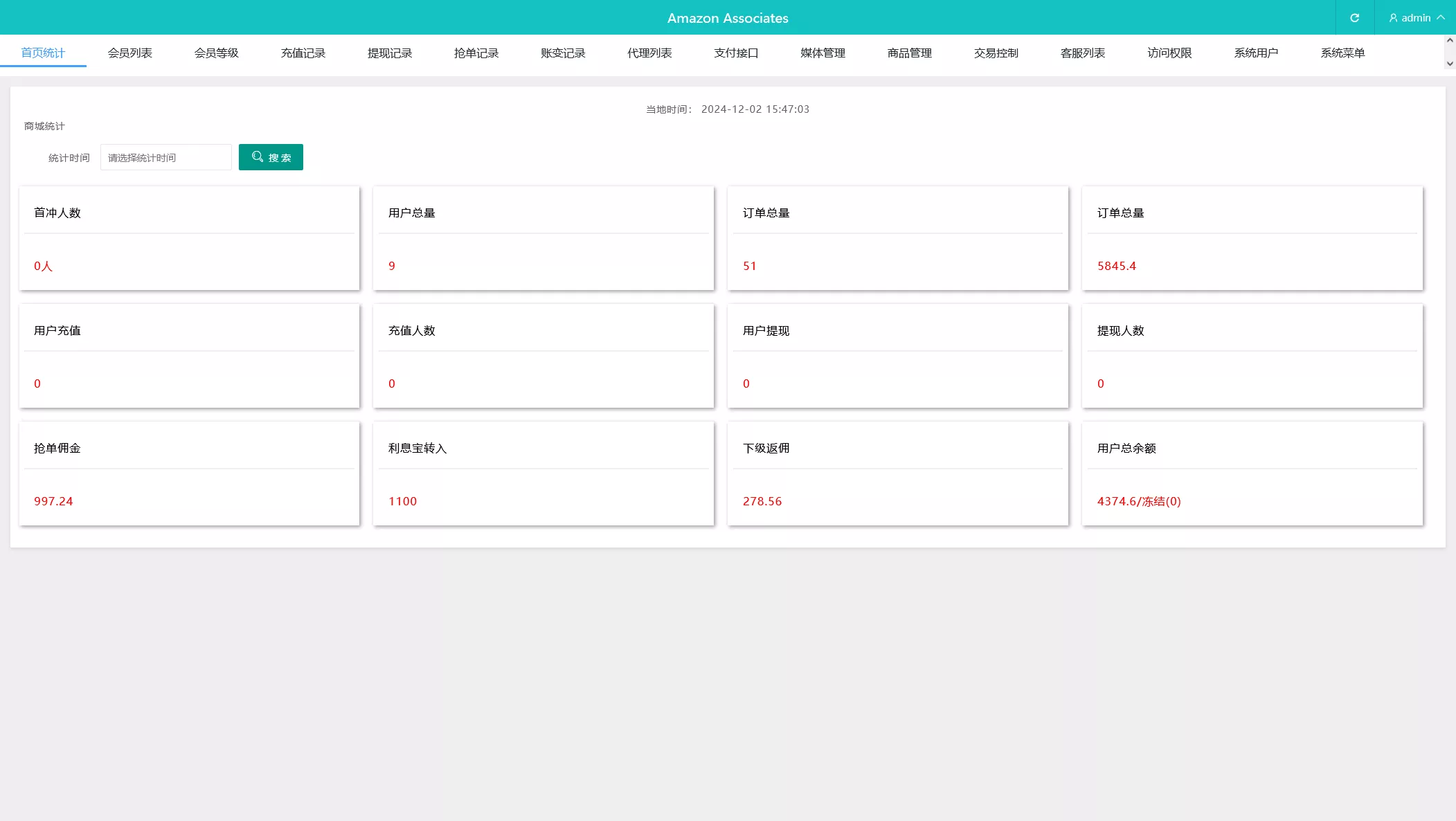Switch to 账变记录 tab

[x=562, y=53]
